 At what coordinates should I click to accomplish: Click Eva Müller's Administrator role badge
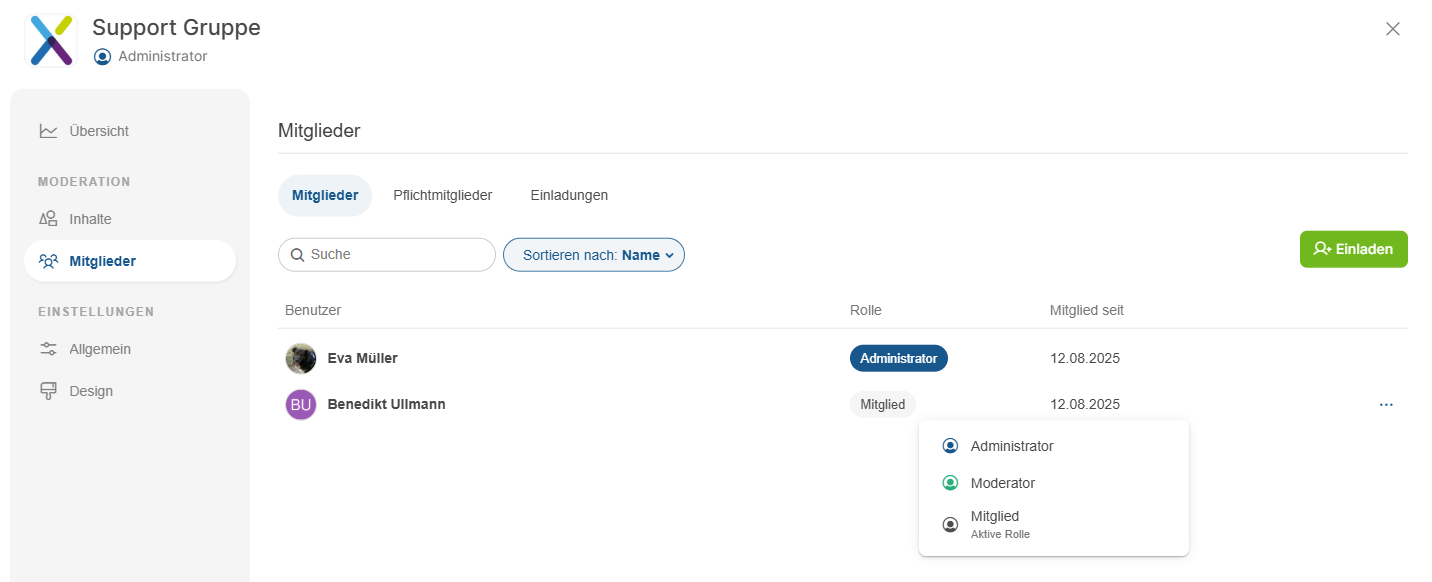(x=898, y=358)
